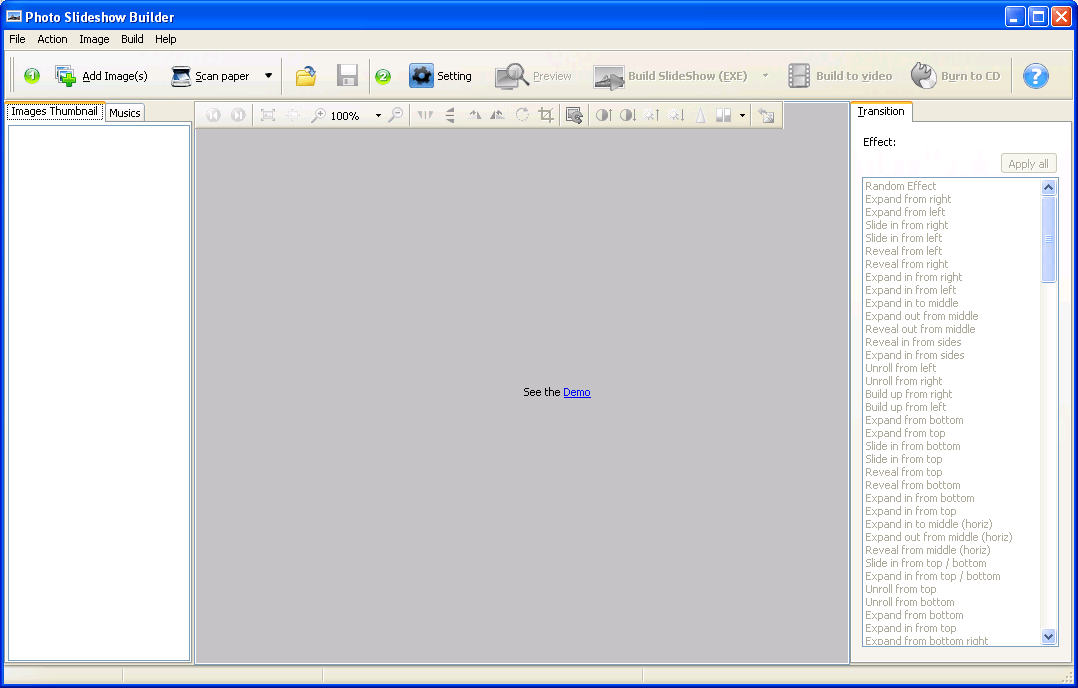Click the rotate image icon
Image resolution: width=1078 pixels, height=688 pixels.
[522, 115]
